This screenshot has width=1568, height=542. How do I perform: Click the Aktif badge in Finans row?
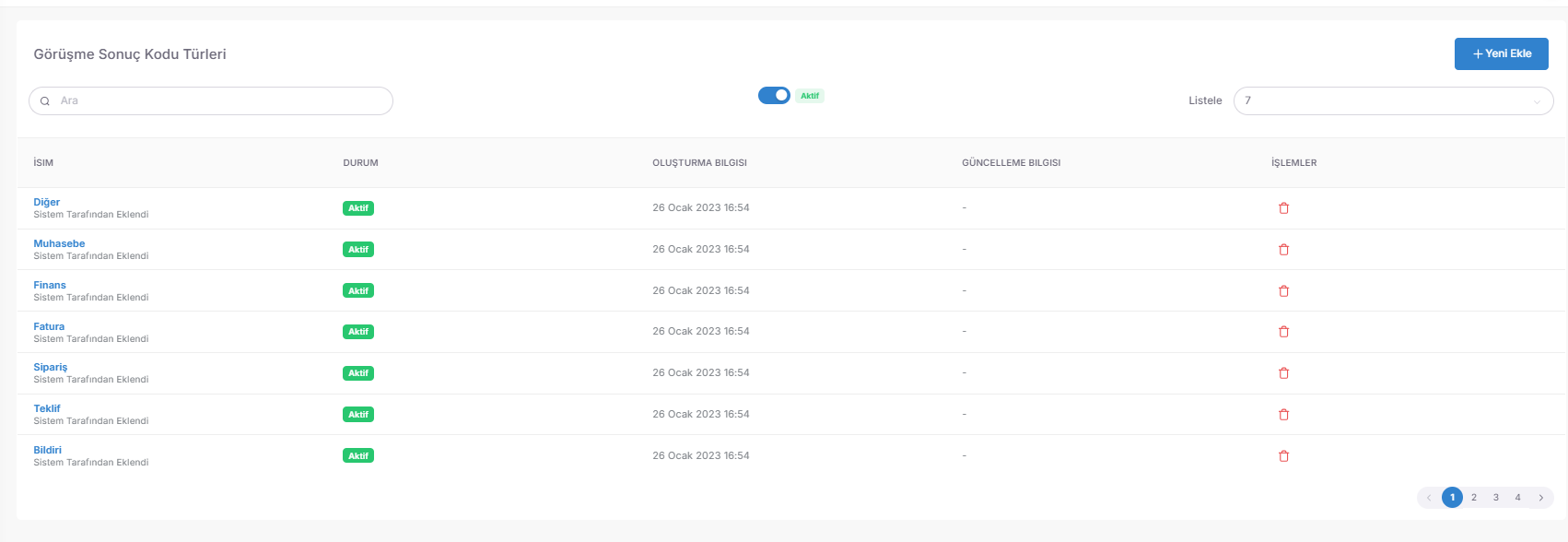click(358, 291)
